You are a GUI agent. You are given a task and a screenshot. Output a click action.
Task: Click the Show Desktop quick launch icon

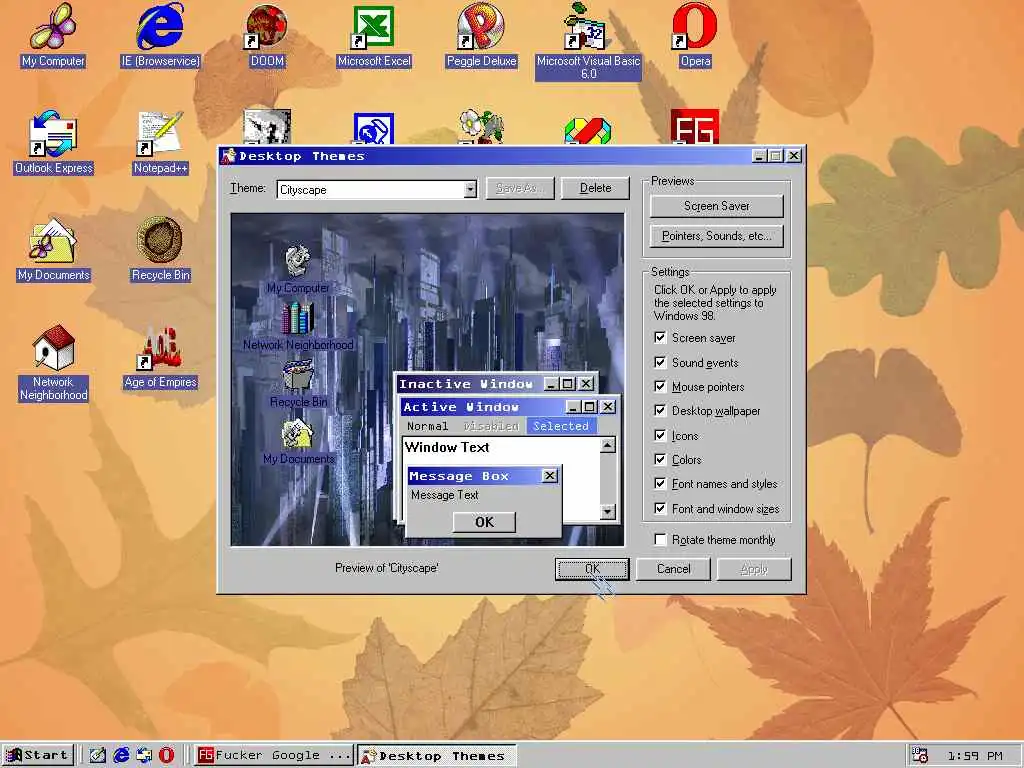97,756
